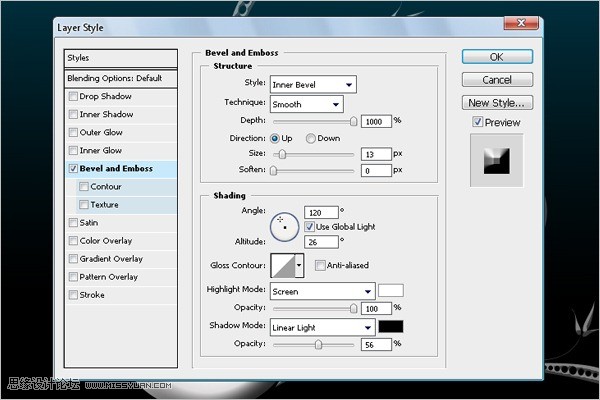Enable the Drop Shadow checkbox
The width and height of the screenshot is (600, 400).
tap(73, 96)
